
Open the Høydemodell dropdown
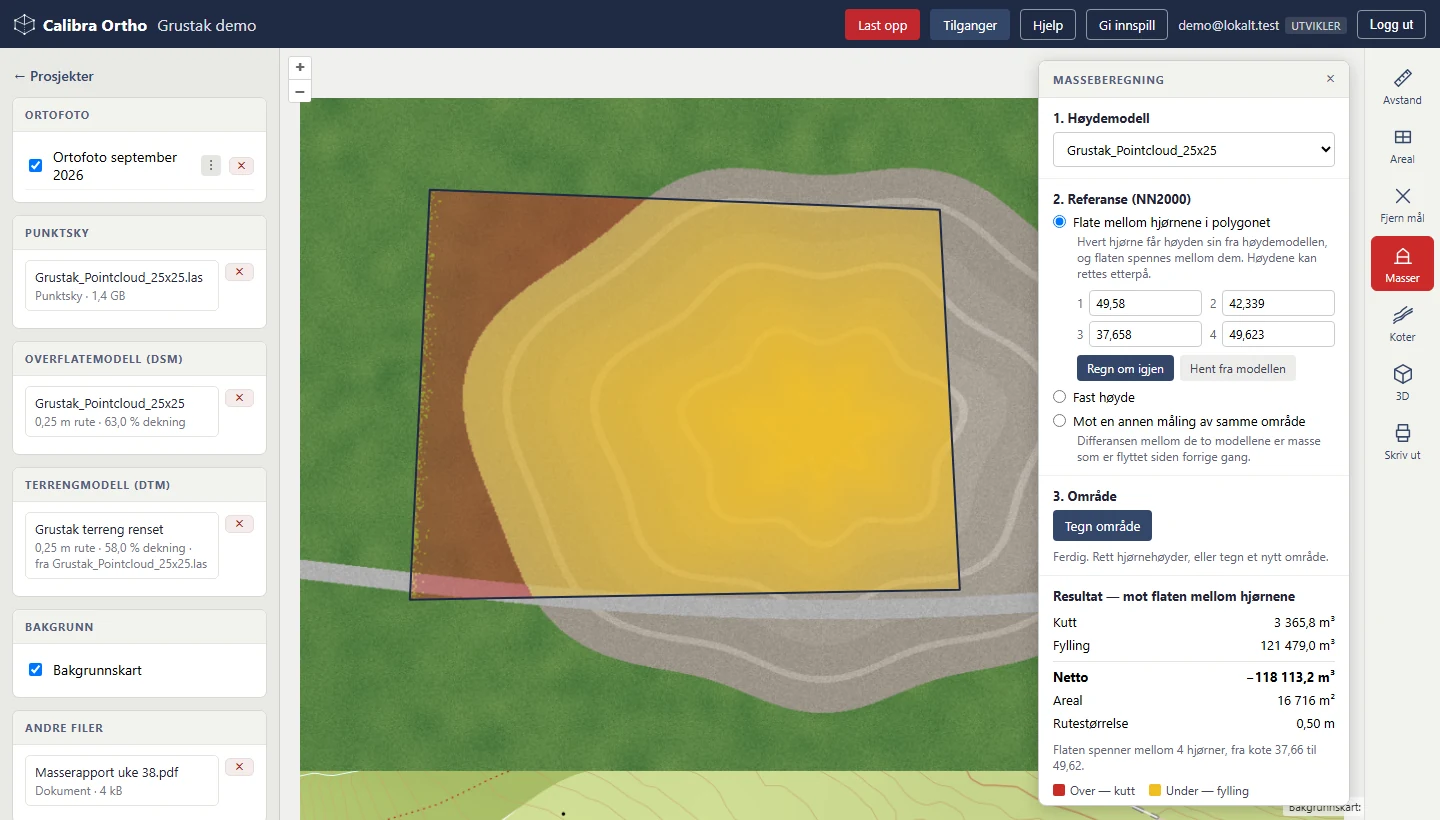tap(1194, 150)
